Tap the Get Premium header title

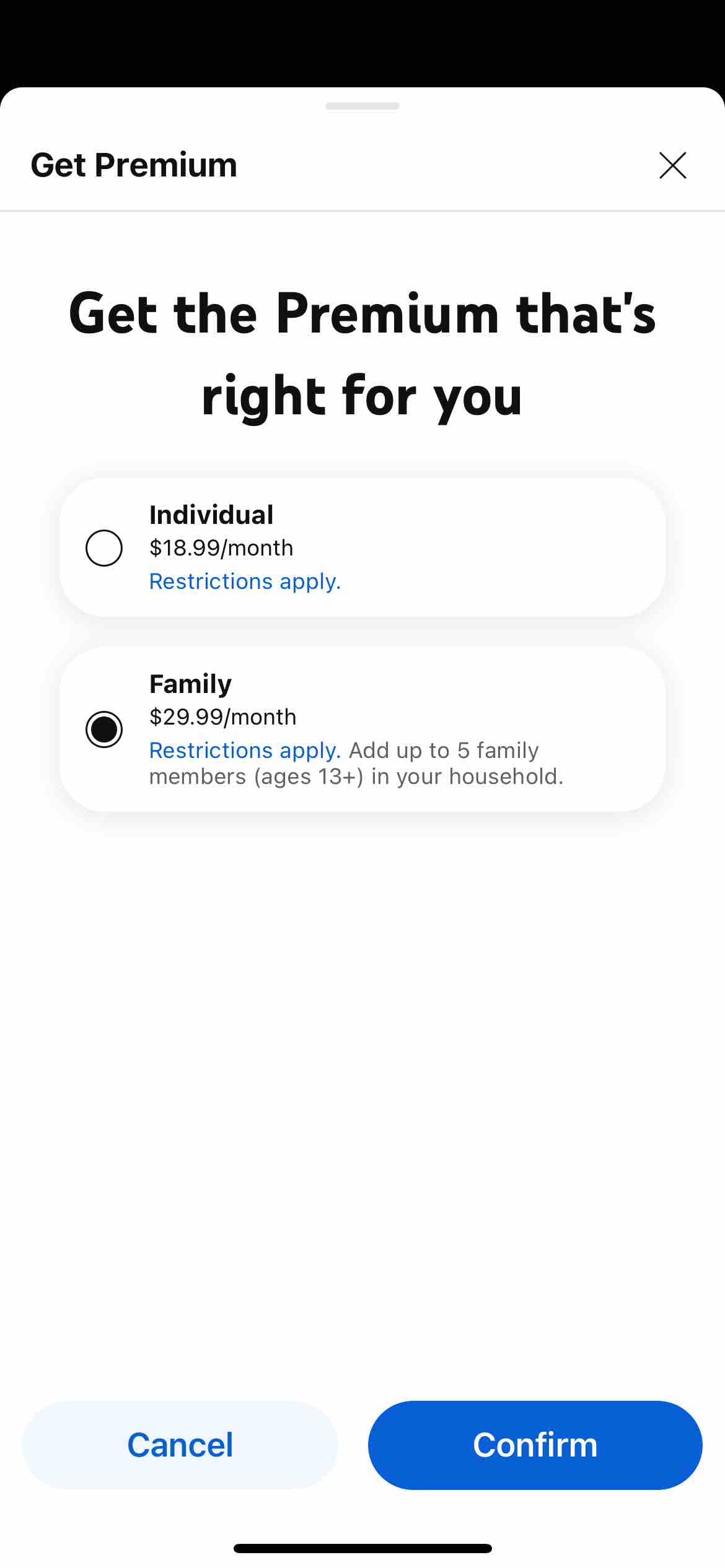coord(134,165)
